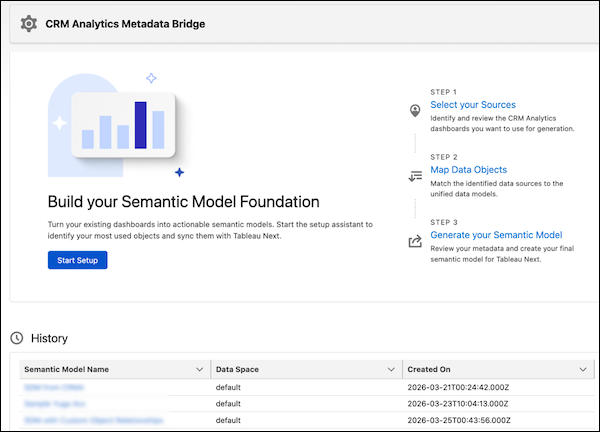Image resolution: width=600 pixels, height=432 pixels.
Task: Click the History section heading
Action: coord(49,338)
